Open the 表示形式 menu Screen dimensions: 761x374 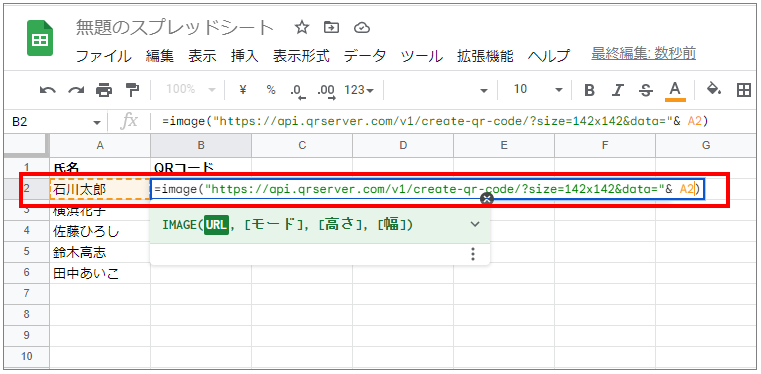pos(301,56)
